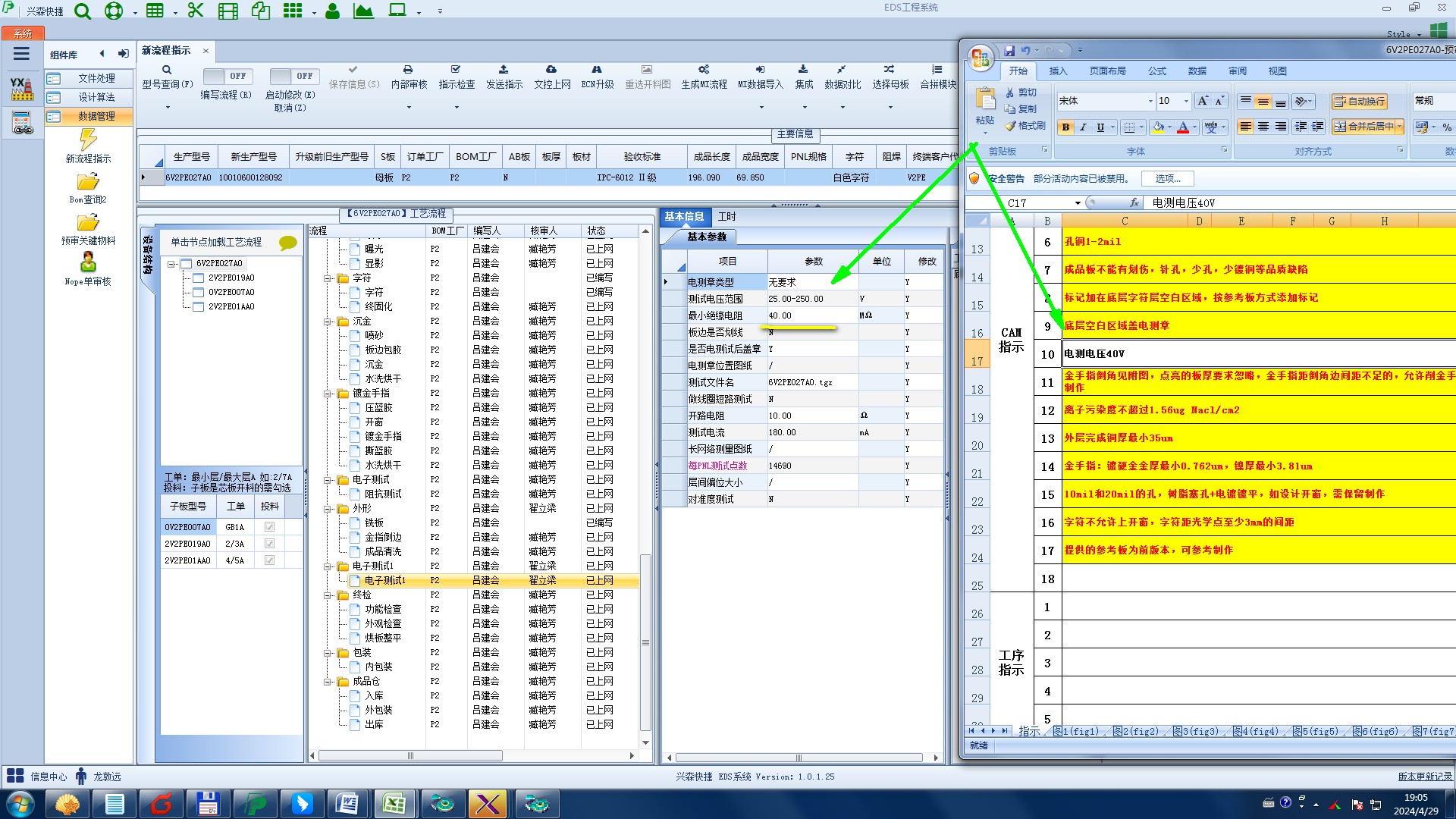This screenshot has width=1456, height=819.
Task: Click the Bom查询2 folder icon
Action: [x=88, y=182]
